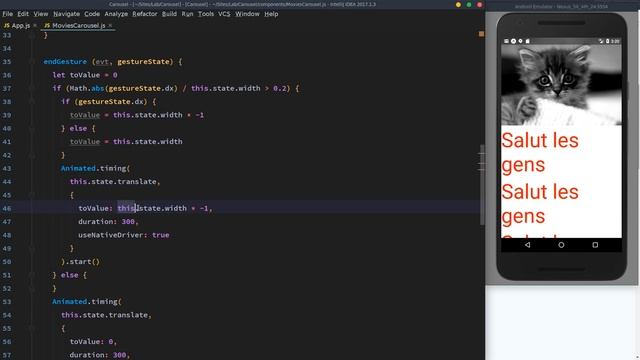
Task: Collapse the fold marker at line 37
Action: [x=32, y=88]
